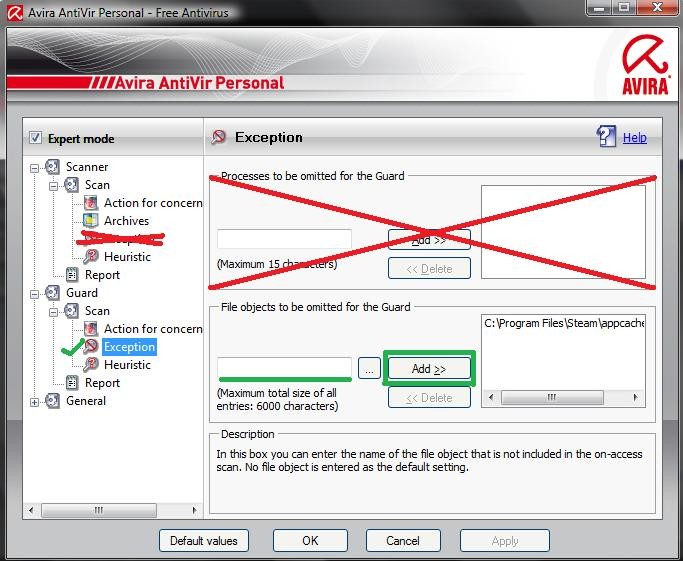
Task: Click the Report icon under Guard
Action: 72,383
